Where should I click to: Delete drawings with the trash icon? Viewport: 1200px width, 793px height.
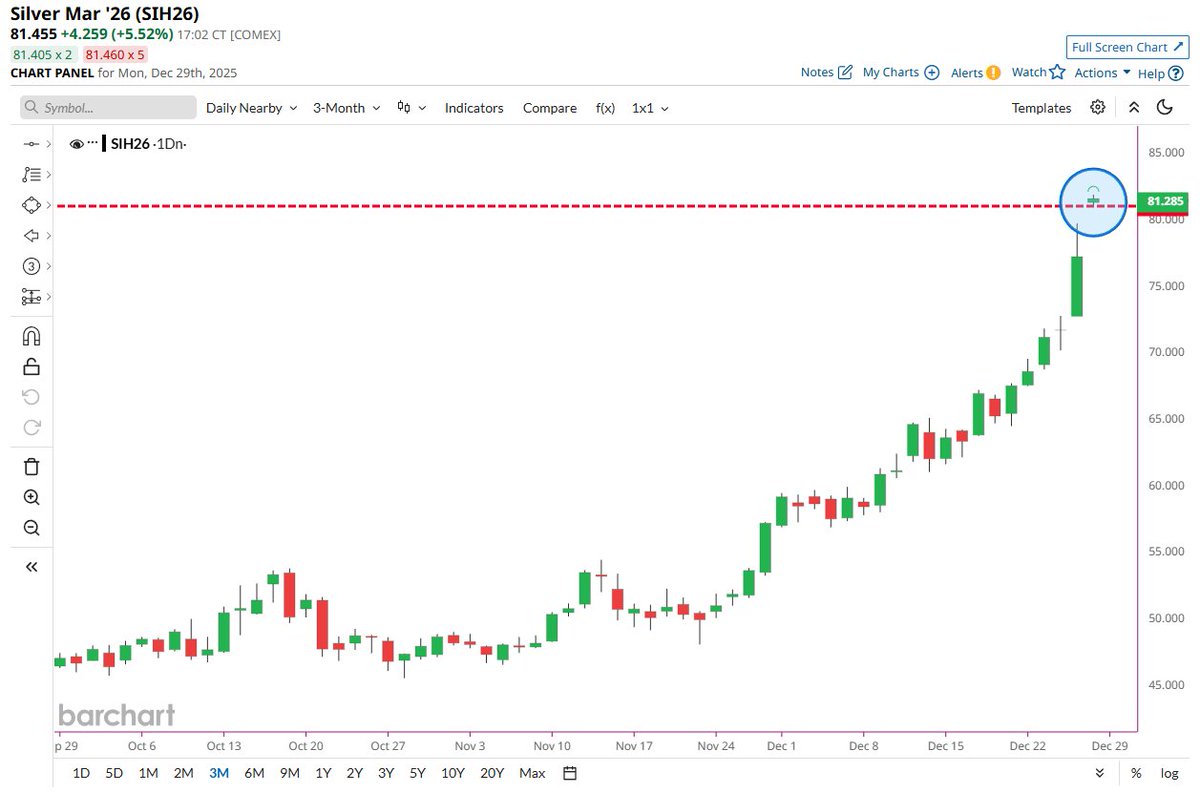pyautogui.click(x=31, y=466)
